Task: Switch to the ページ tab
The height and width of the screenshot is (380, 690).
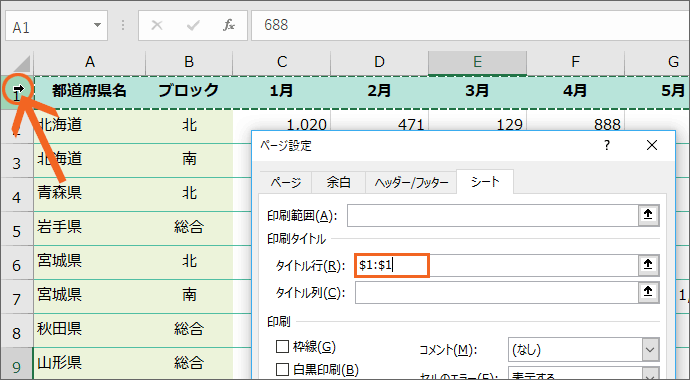Action: pos(286,182)
